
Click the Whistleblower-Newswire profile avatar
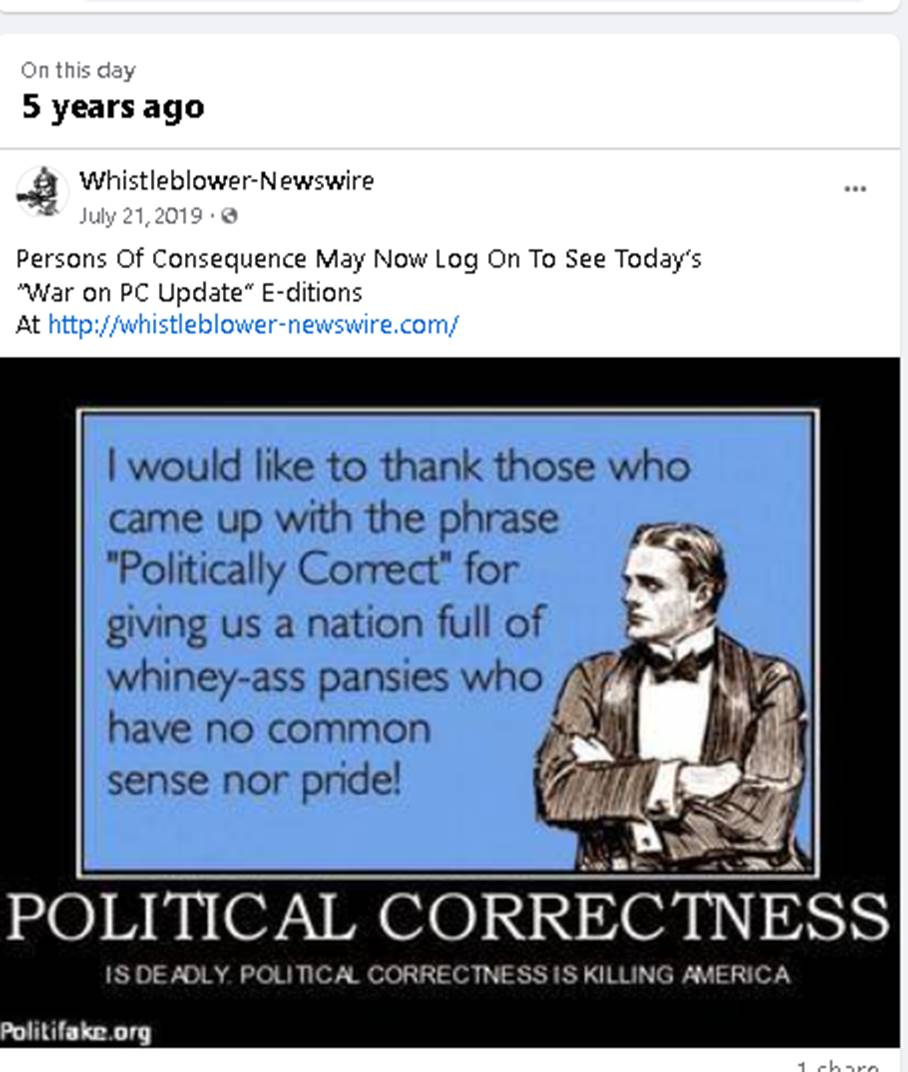click(42, 191)
